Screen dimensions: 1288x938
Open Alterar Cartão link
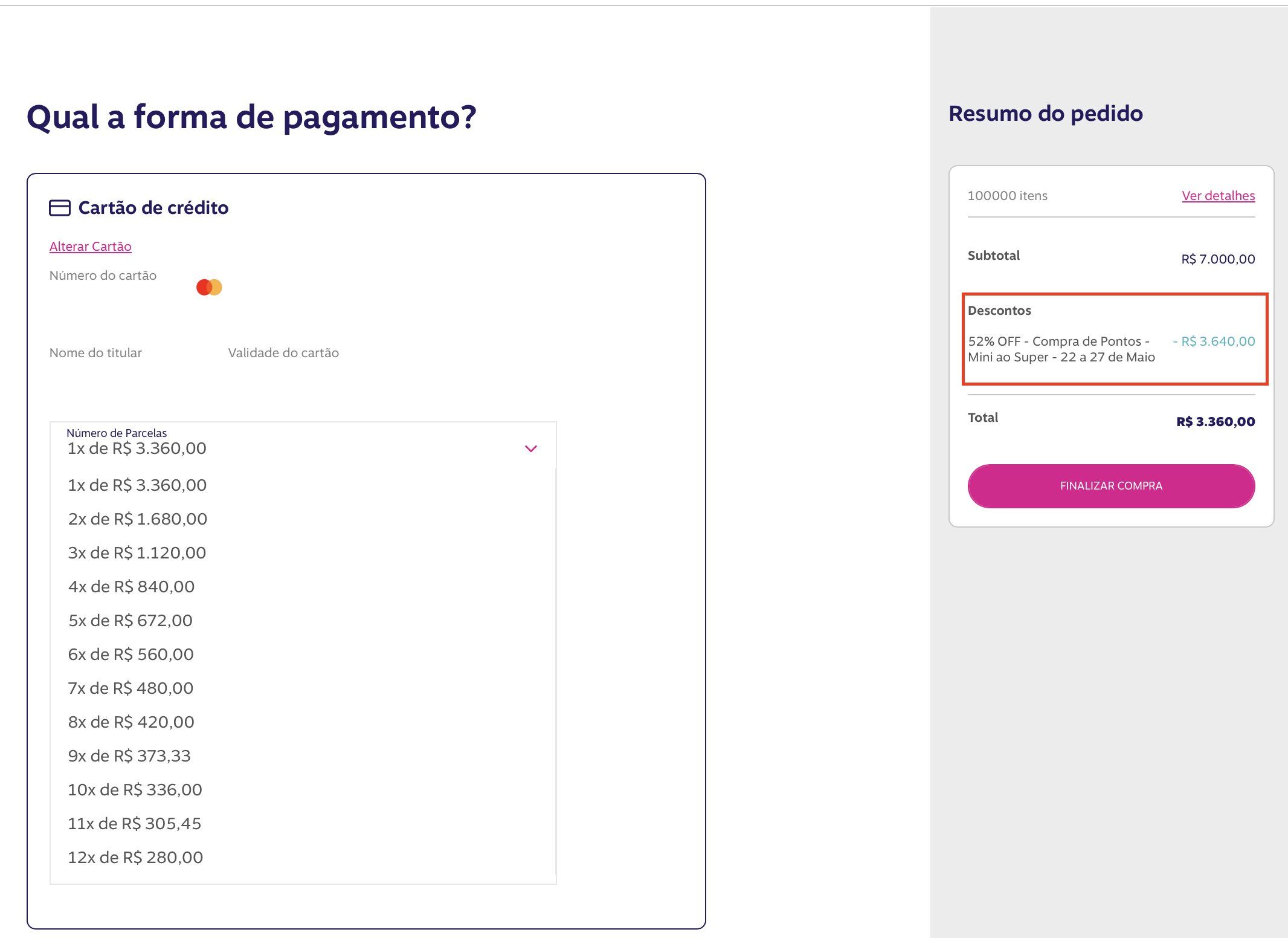tap(91, 247)
